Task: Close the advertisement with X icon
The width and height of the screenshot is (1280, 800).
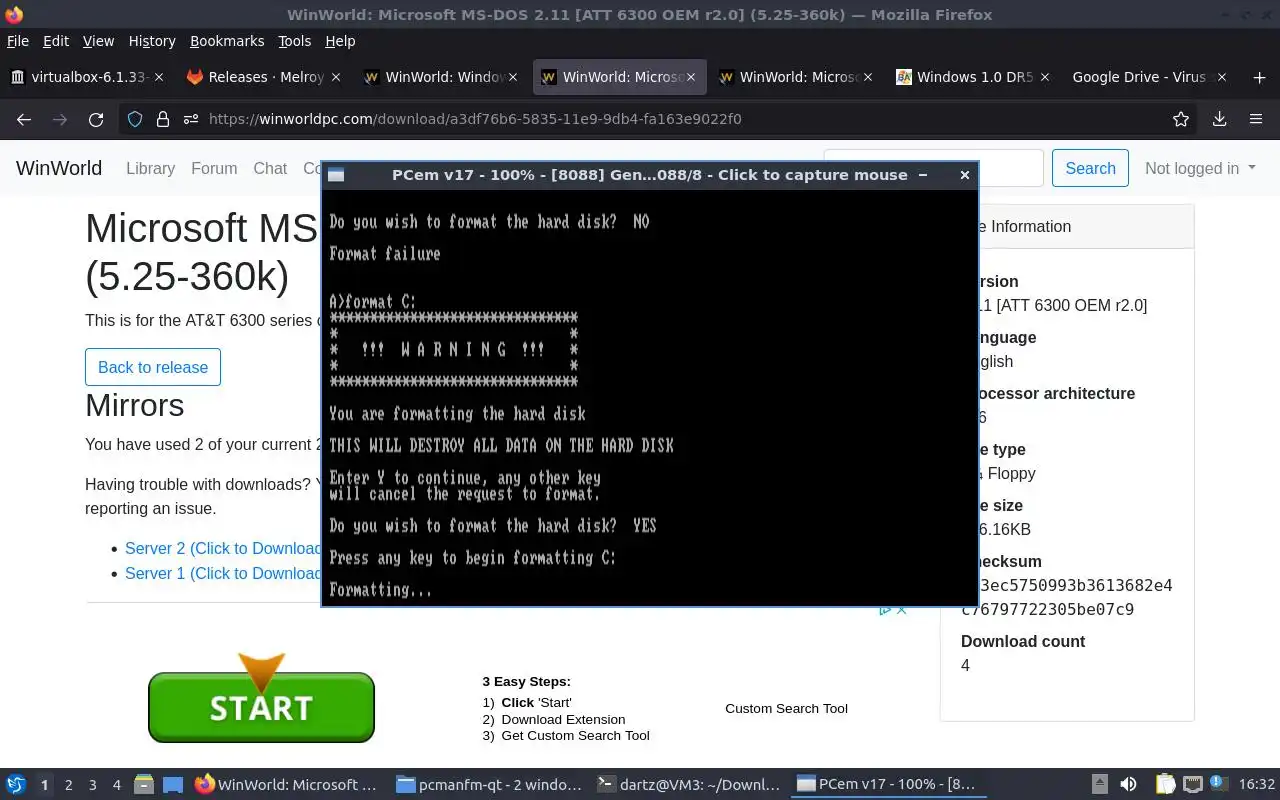Action: coord(901,610)
